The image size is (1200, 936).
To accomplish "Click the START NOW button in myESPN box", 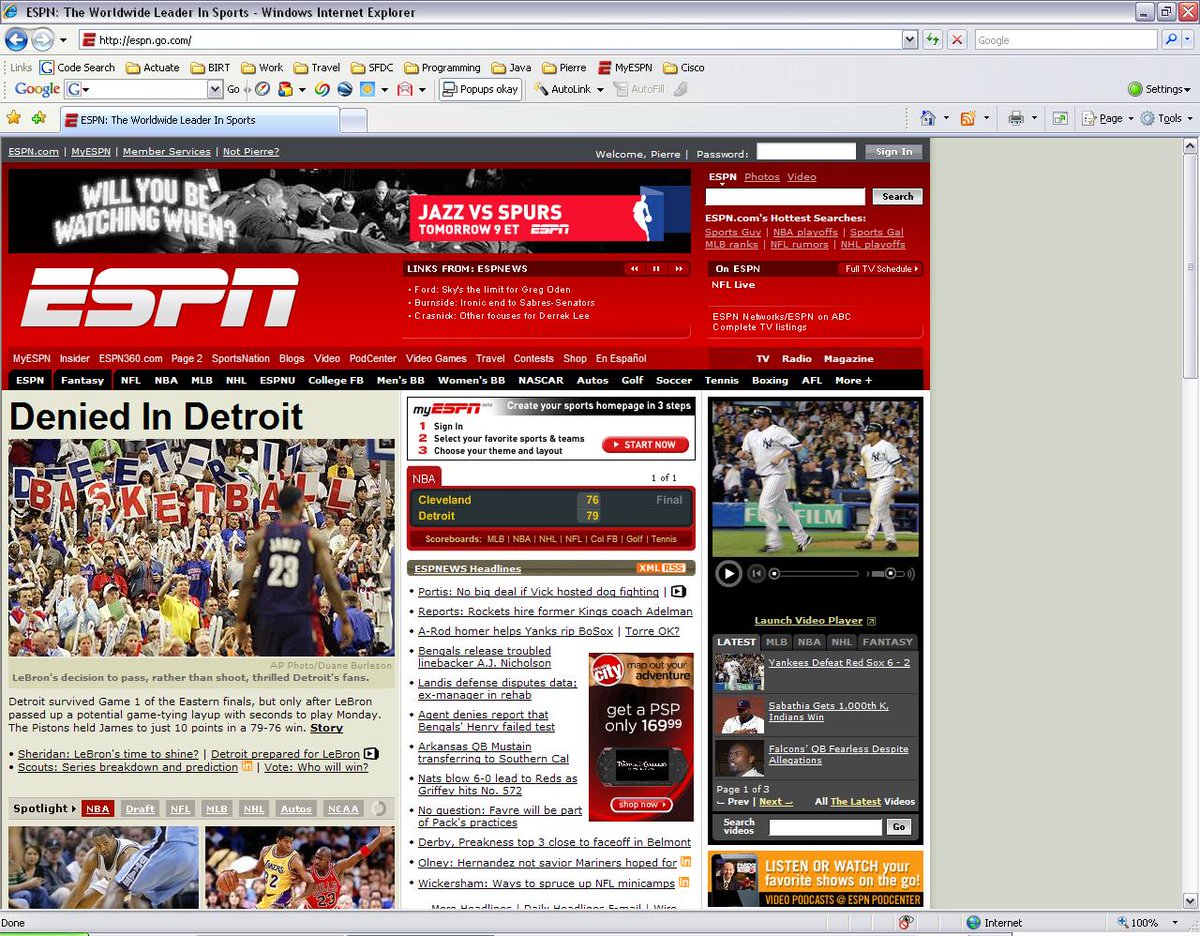I will (x=645, y=445).
